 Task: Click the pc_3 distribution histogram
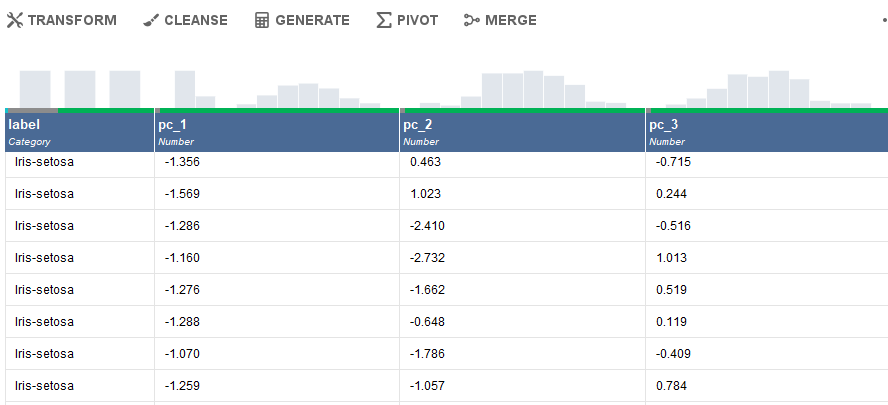pyautogui.click(x=767, y=90)
